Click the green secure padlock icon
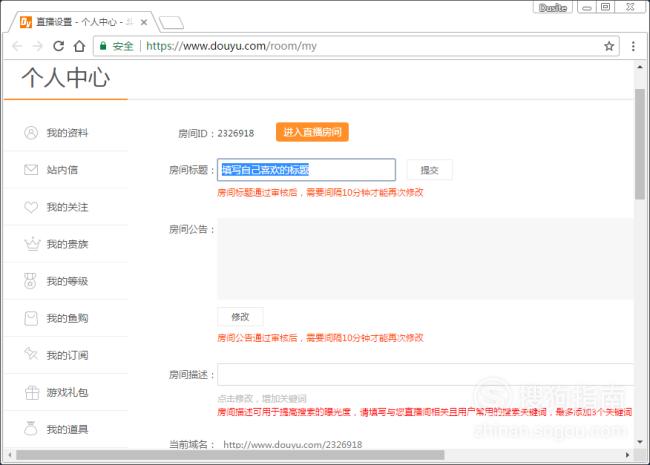 coord(103,46)
